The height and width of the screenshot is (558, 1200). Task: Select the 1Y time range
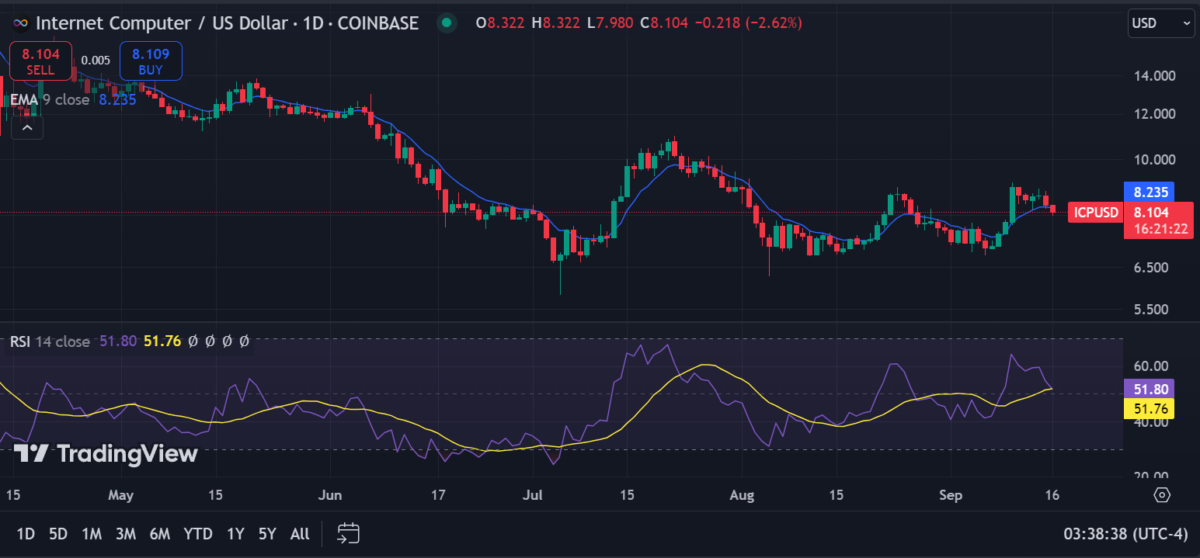pyautogui.click(x=236, y=534)
